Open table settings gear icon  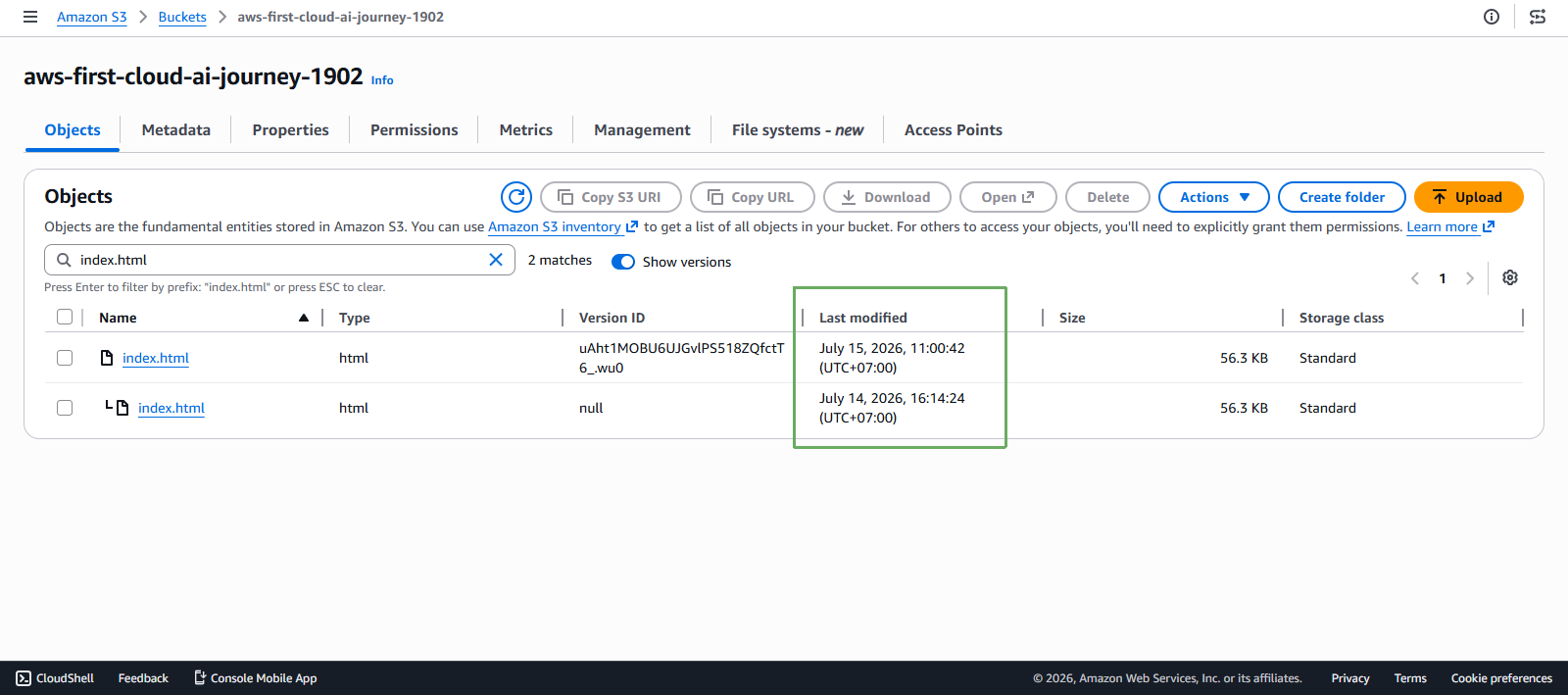point(1510,277)
